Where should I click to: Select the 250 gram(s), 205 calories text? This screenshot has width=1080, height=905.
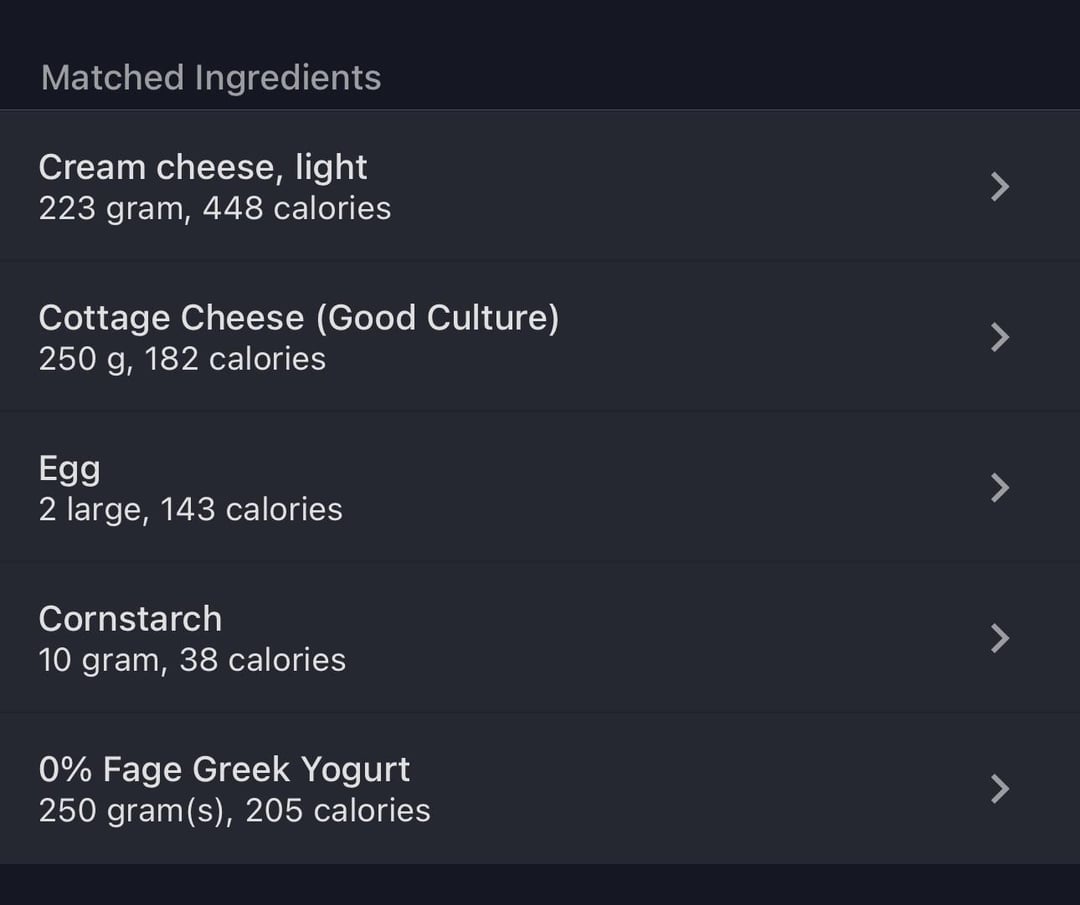pyautogui.click(x=235, y=811)
